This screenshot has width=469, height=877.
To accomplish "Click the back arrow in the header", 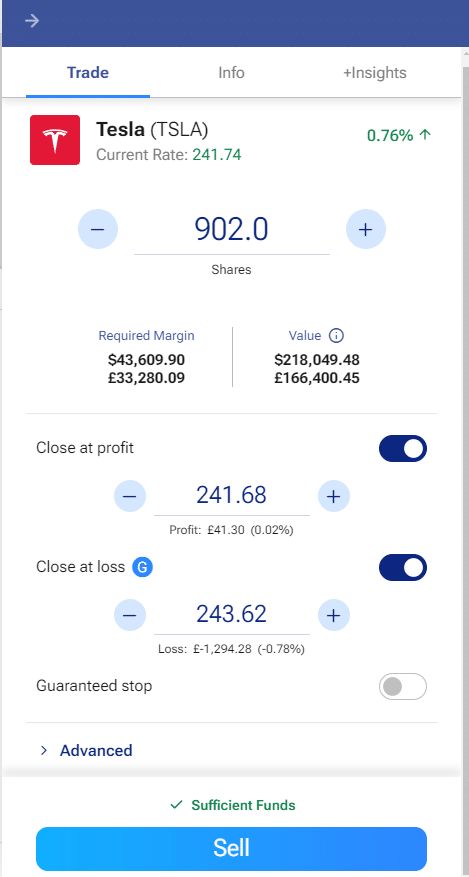I will pyautogui.click(x=32, y=21).
